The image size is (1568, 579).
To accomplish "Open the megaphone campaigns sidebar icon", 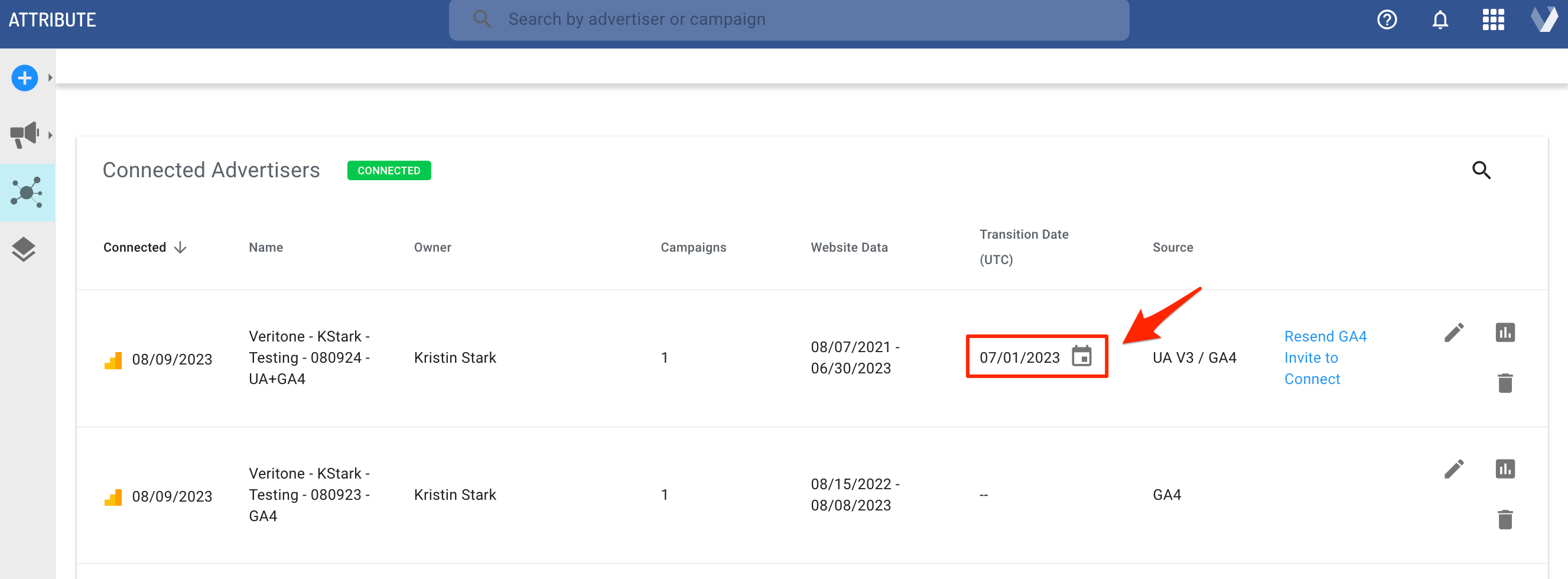I will pyautogui.click(x=24, y=135).
